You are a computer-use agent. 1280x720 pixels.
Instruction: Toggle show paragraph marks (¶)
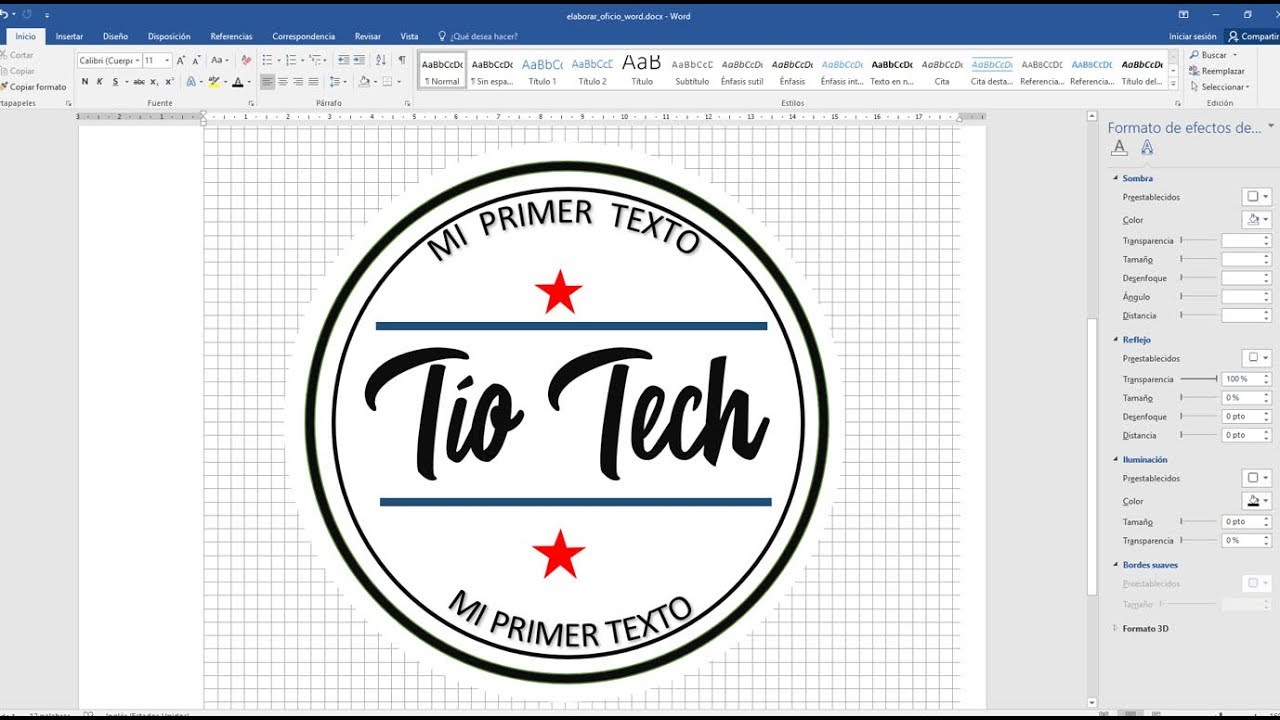click(x=402, y=61)
